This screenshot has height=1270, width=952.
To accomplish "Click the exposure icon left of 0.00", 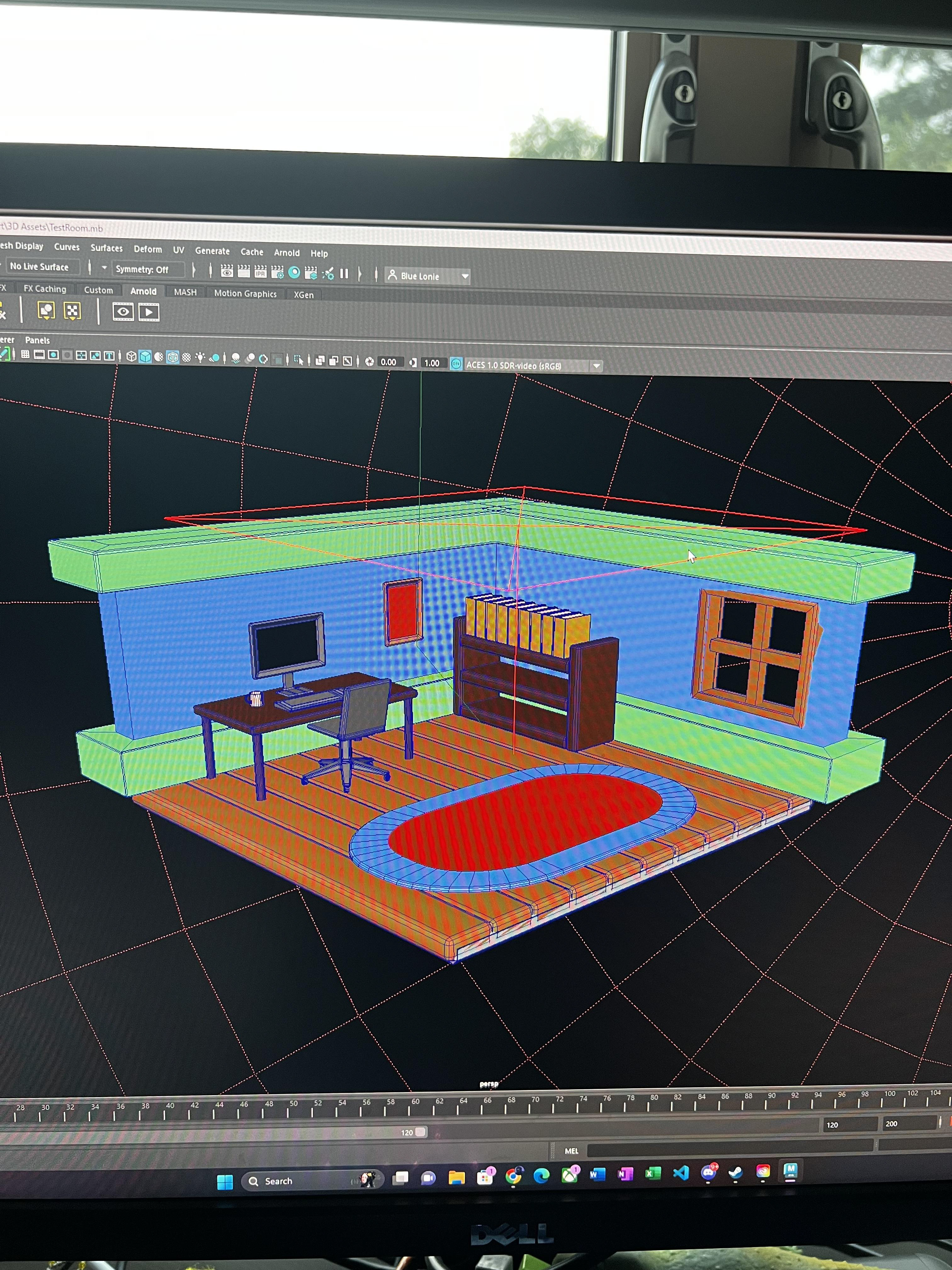I will click(370, 362).
